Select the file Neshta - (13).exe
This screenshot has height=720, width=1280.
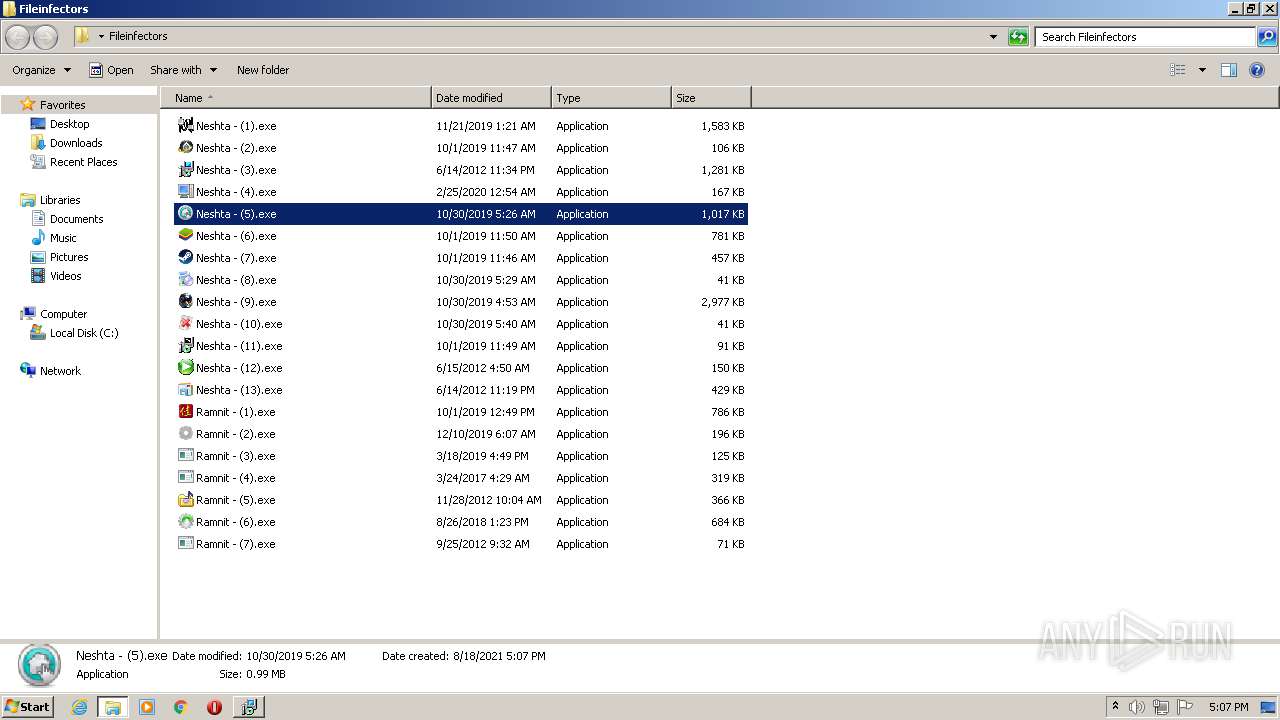click(x=461, y=390)
